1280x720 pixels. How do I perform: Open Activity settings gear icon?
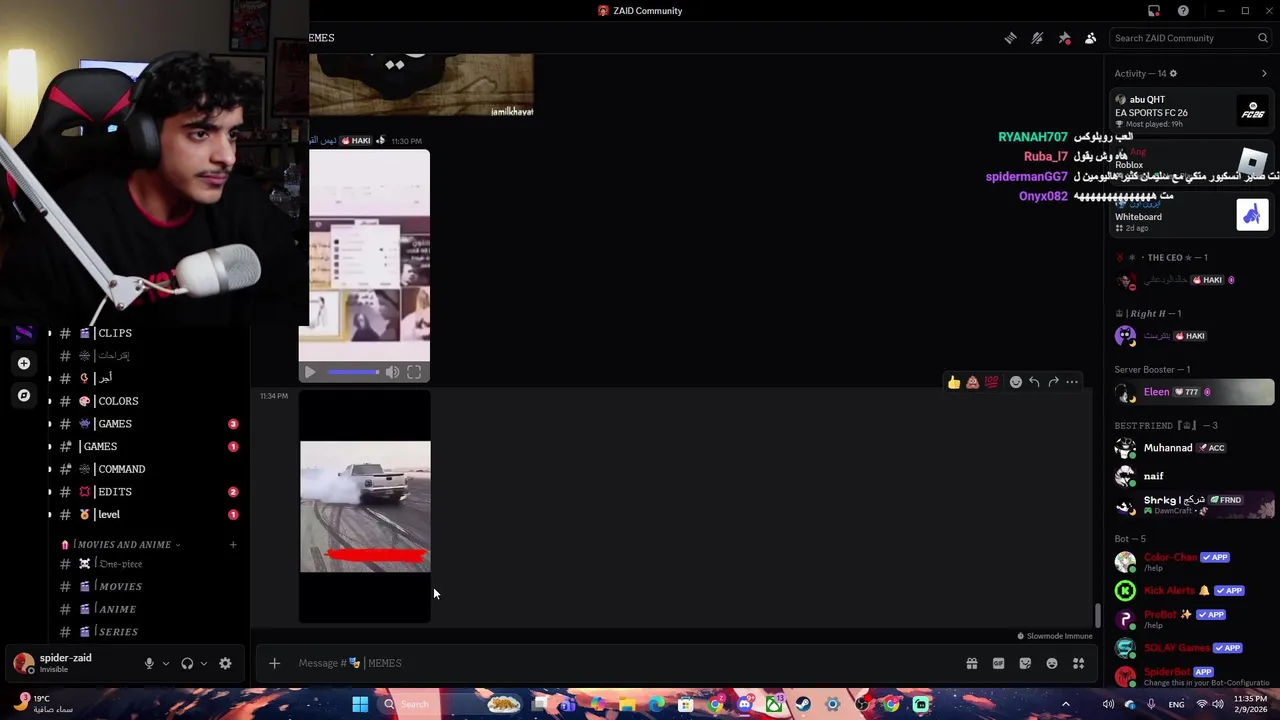(1173, 73)
